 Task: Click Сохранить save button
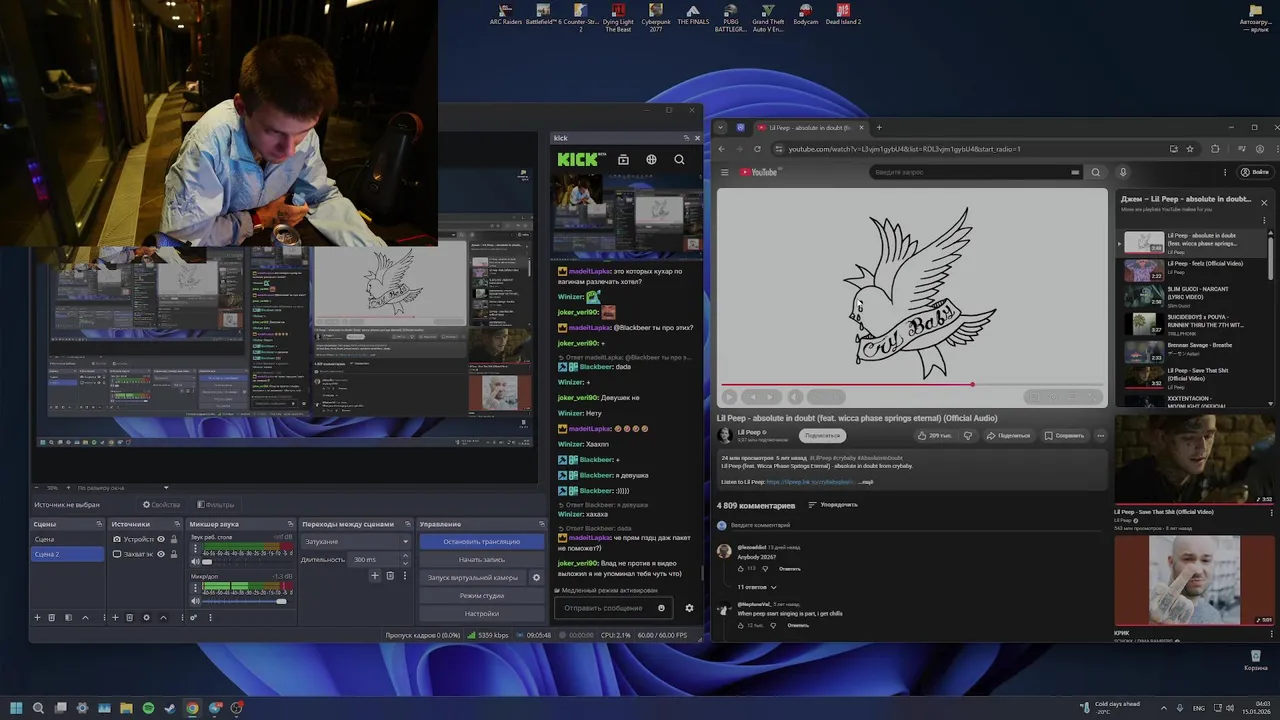[x=1063, y=435]
